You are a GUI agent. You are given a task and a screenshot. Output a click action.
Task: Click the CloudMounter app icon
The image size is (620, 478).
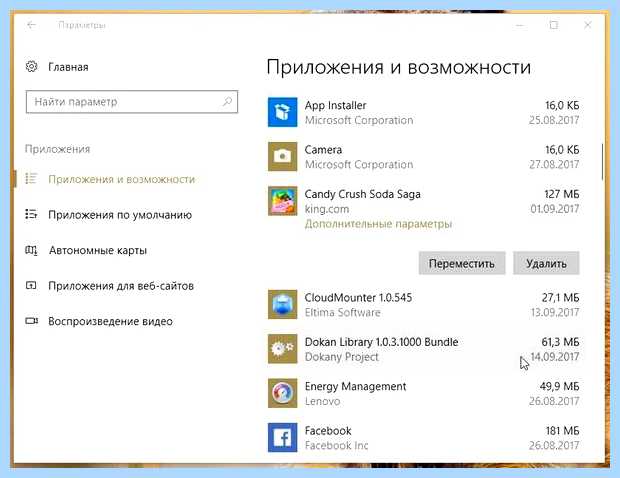pos(282,304)
